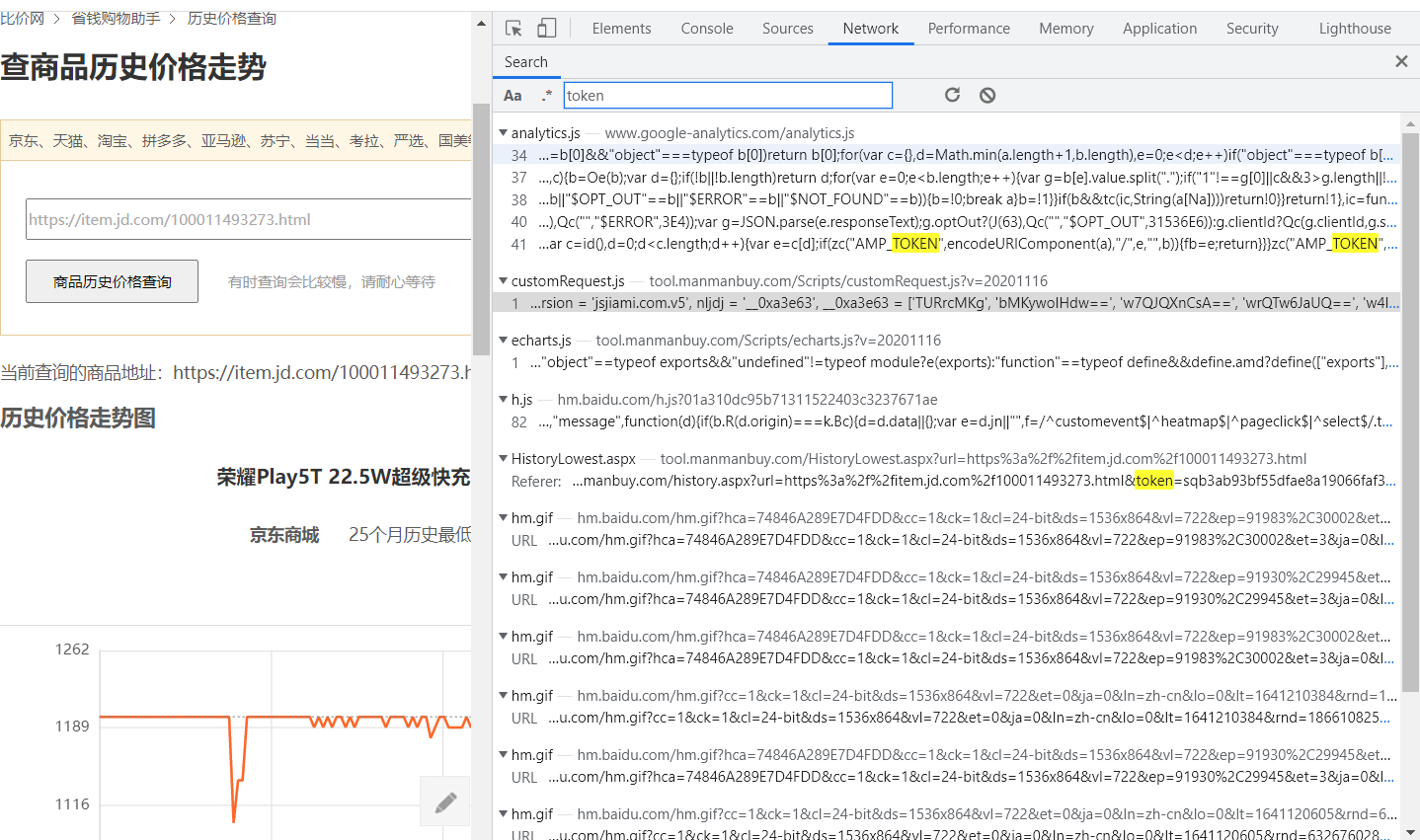The width and height of the screenshot is (1420, 840).
Task: Activate the inspect element picker icon
Action: pos(513,29)
